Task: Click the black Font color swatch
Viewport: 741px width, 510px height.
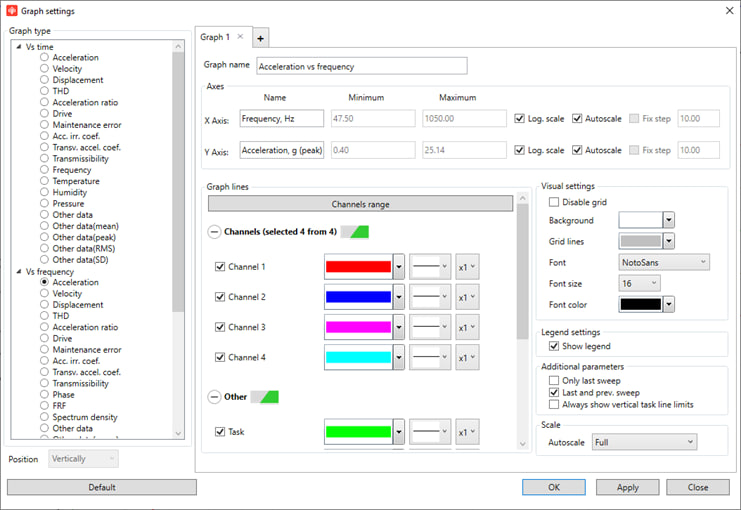Action: [x=641, y=304]
